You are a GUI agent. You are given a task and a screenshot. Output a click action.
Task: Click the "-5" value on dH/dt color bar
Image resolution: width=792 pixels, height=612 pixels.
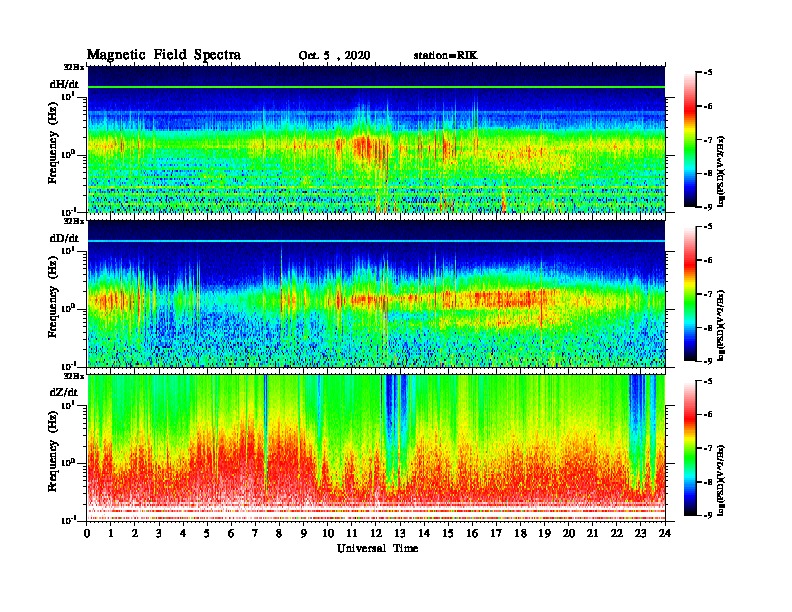707,73
